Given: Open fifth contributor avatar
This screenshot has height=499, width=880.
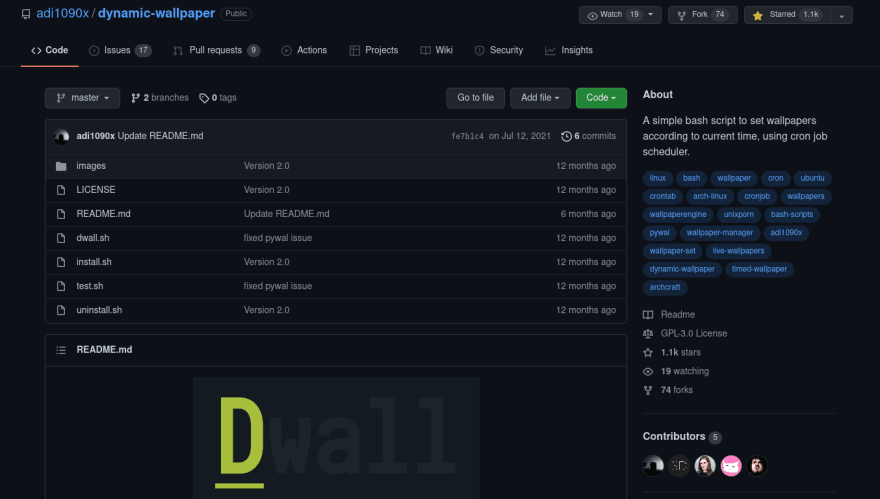Looking at the screenshot, I should 757,465.
